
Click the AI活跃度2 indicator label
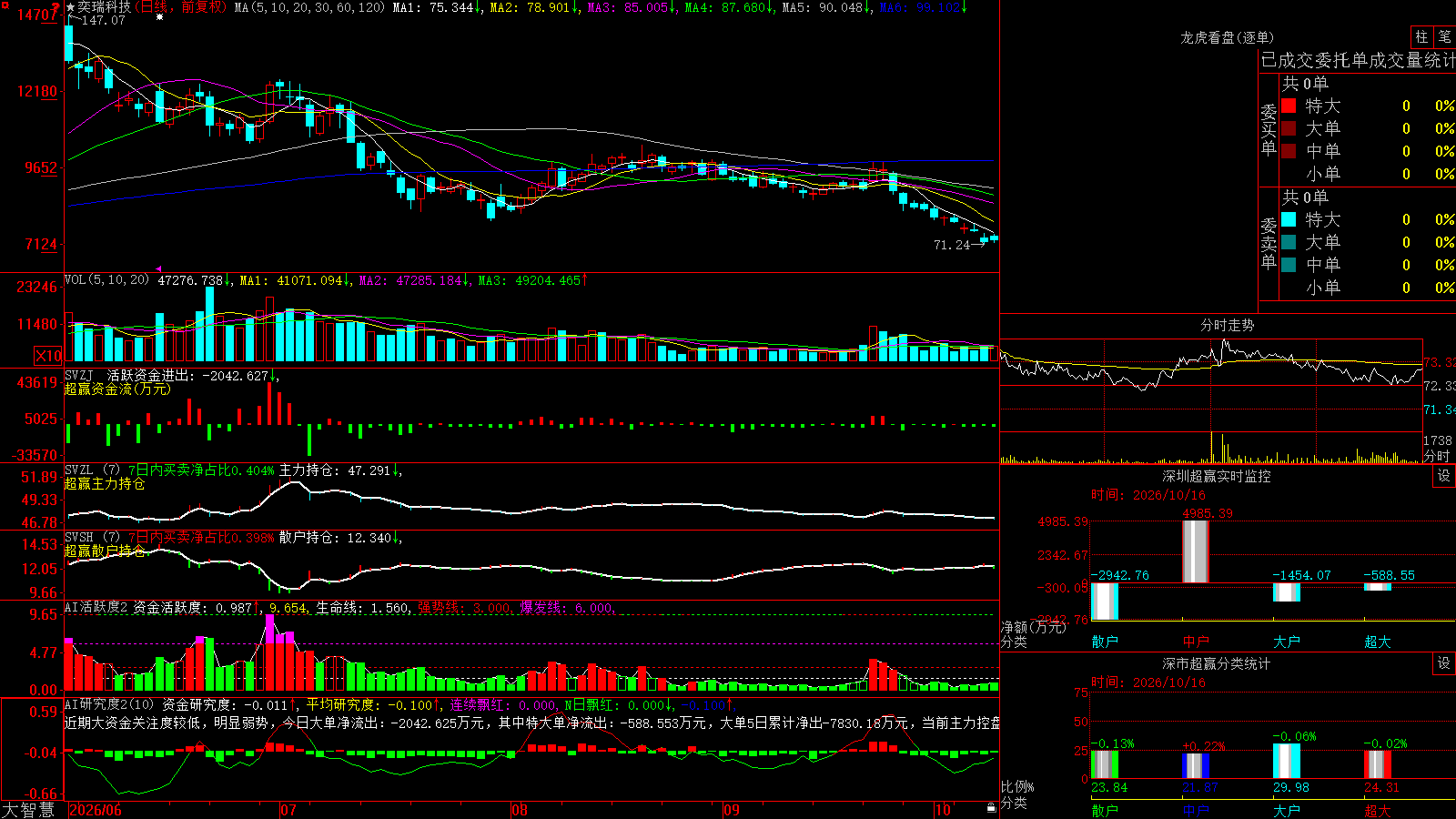[96, 608]
